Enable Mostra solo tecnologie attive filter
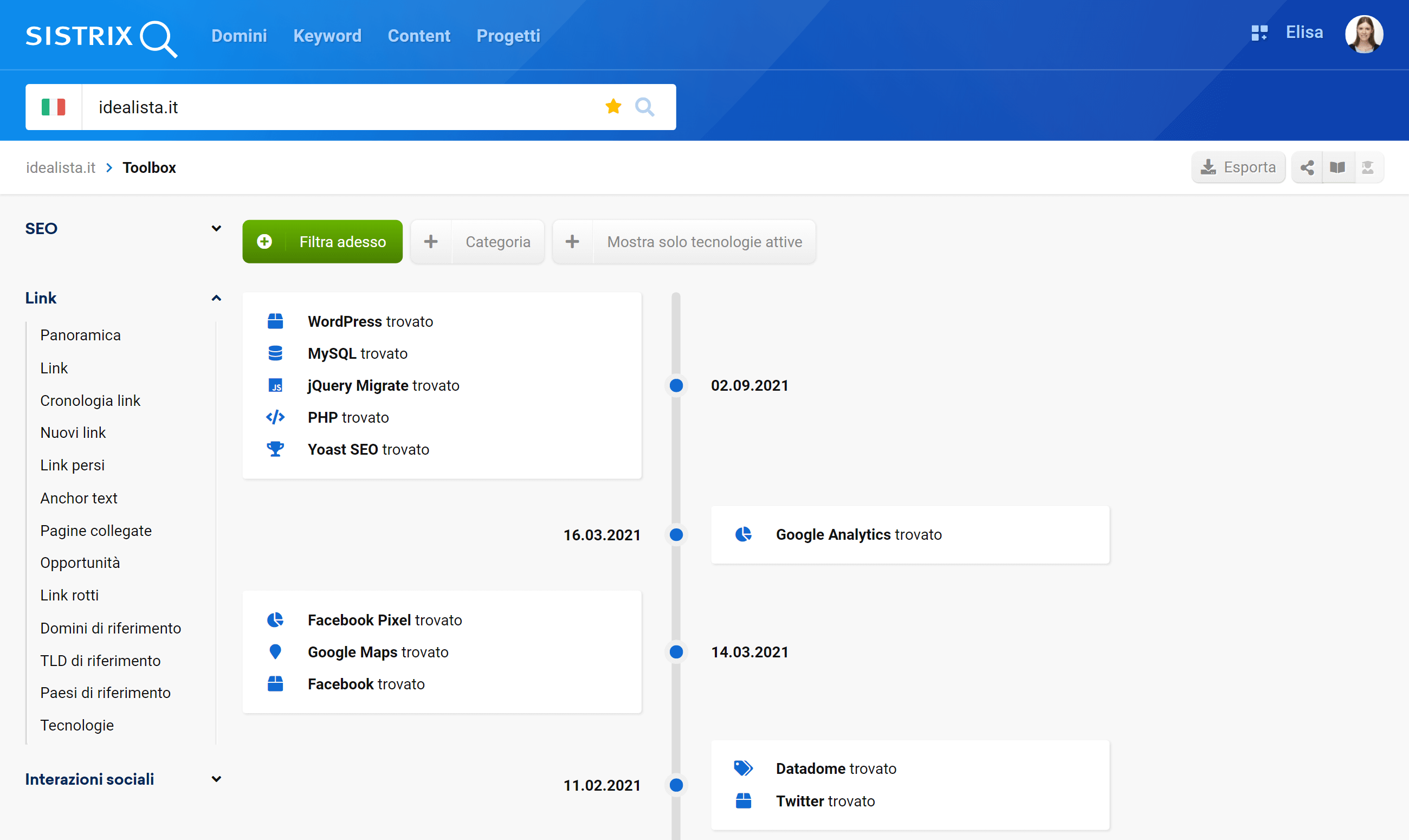This screenshot has width=1409, height=840. point(684,242)
